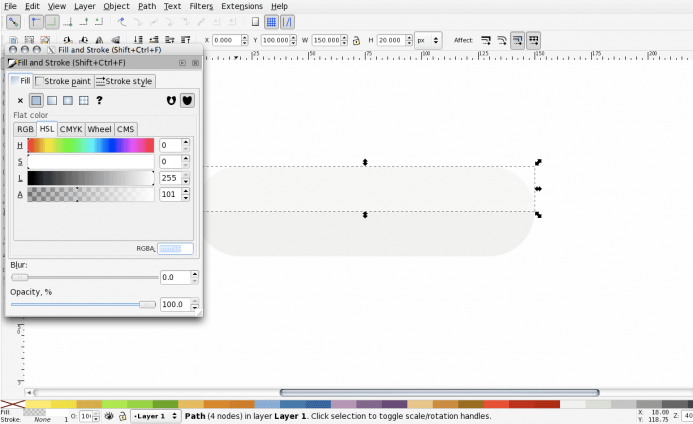Click the A alpha value stepper
Screen dimensions: 693x424
pyautogui.click(x=186, y=194)
